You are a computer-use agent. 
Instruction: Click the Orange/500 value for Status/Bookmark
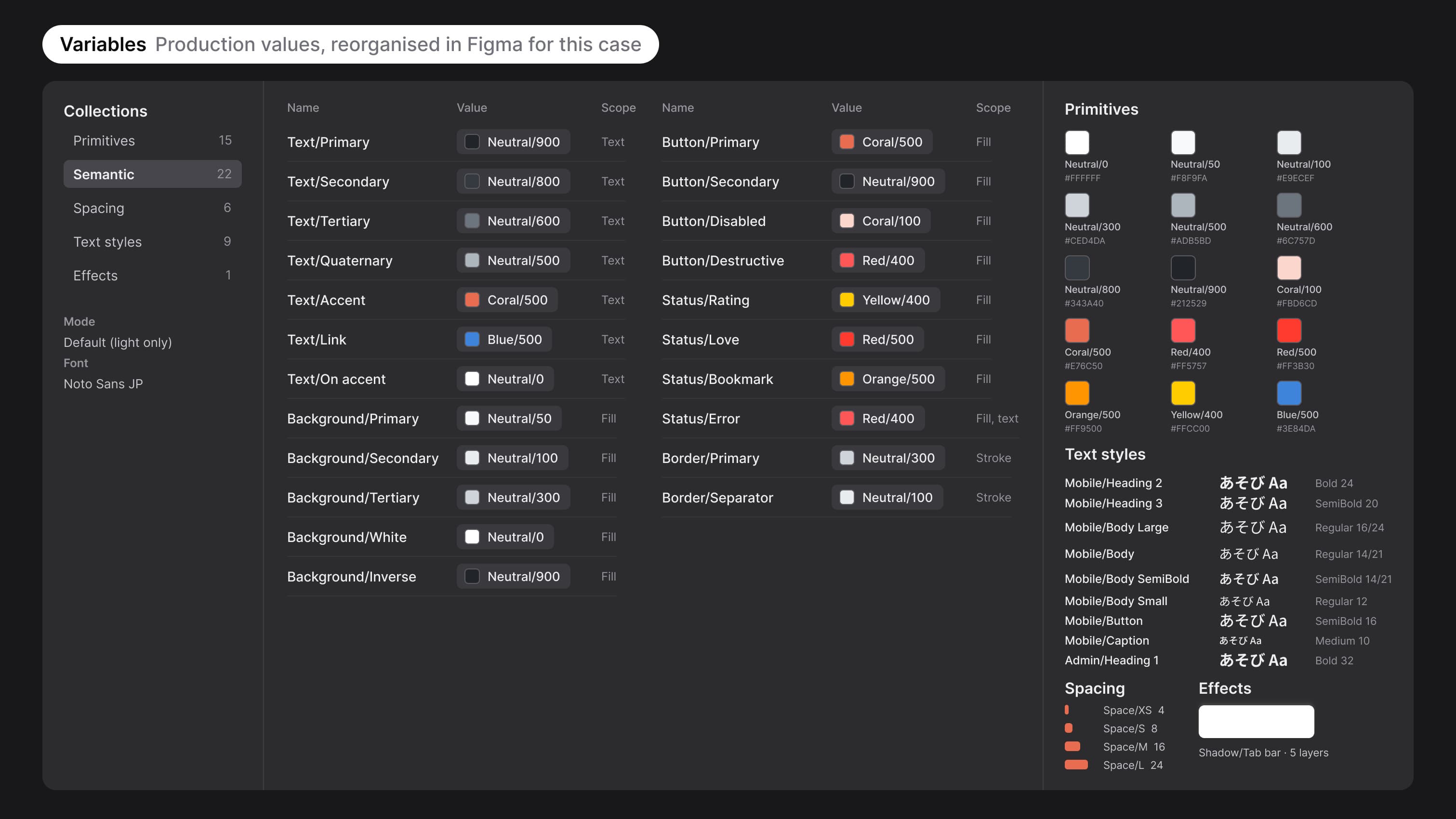pyautogui.click(x=888, y=379)
